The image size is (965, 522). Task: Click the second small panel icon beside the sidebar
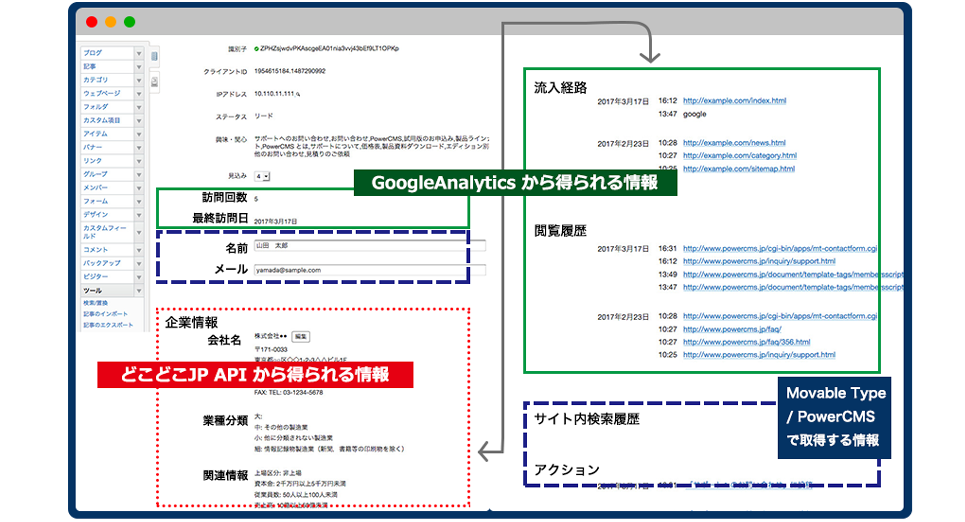pyautogui.click(x=154, y=81)
